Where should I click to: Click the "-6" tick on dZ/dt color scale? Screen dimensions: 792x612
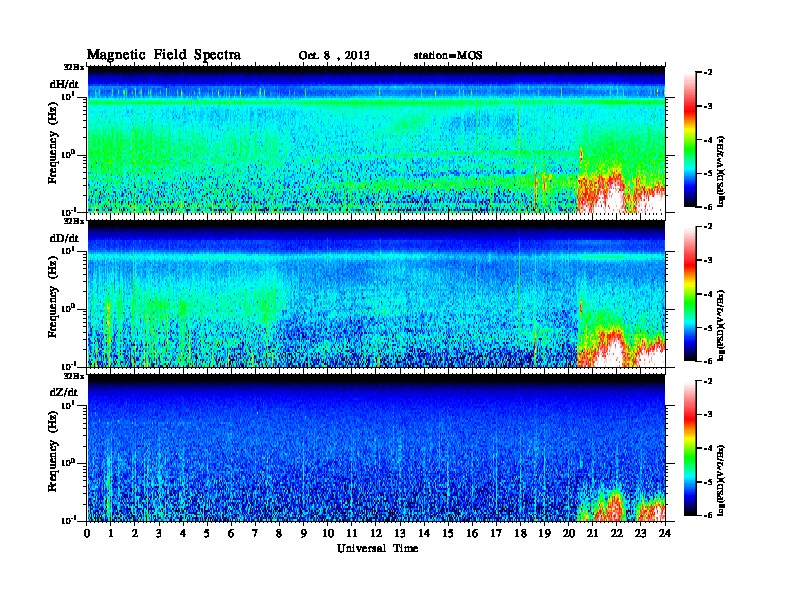click(x=708, y=516)
